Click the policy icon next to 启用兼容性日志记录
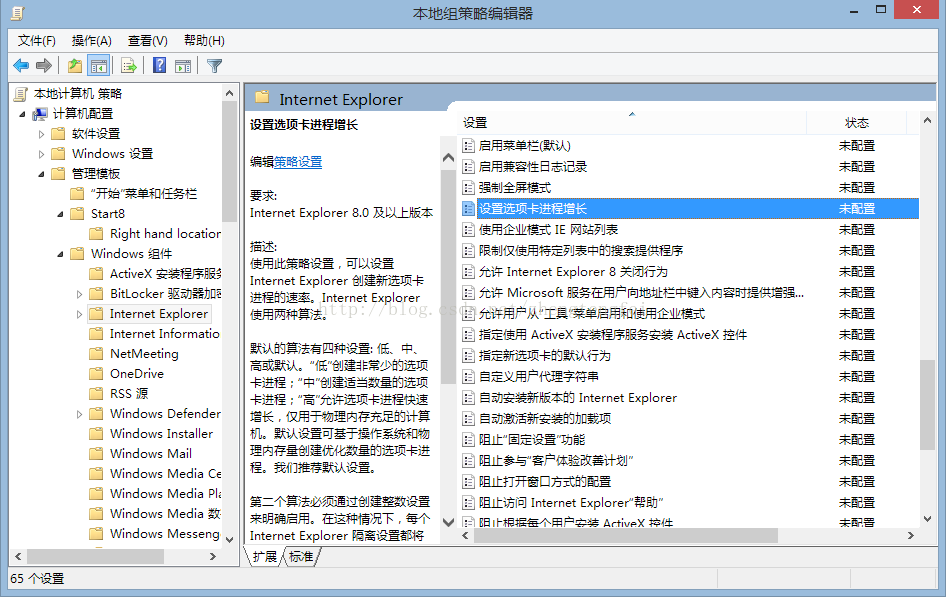 (468, 166)
